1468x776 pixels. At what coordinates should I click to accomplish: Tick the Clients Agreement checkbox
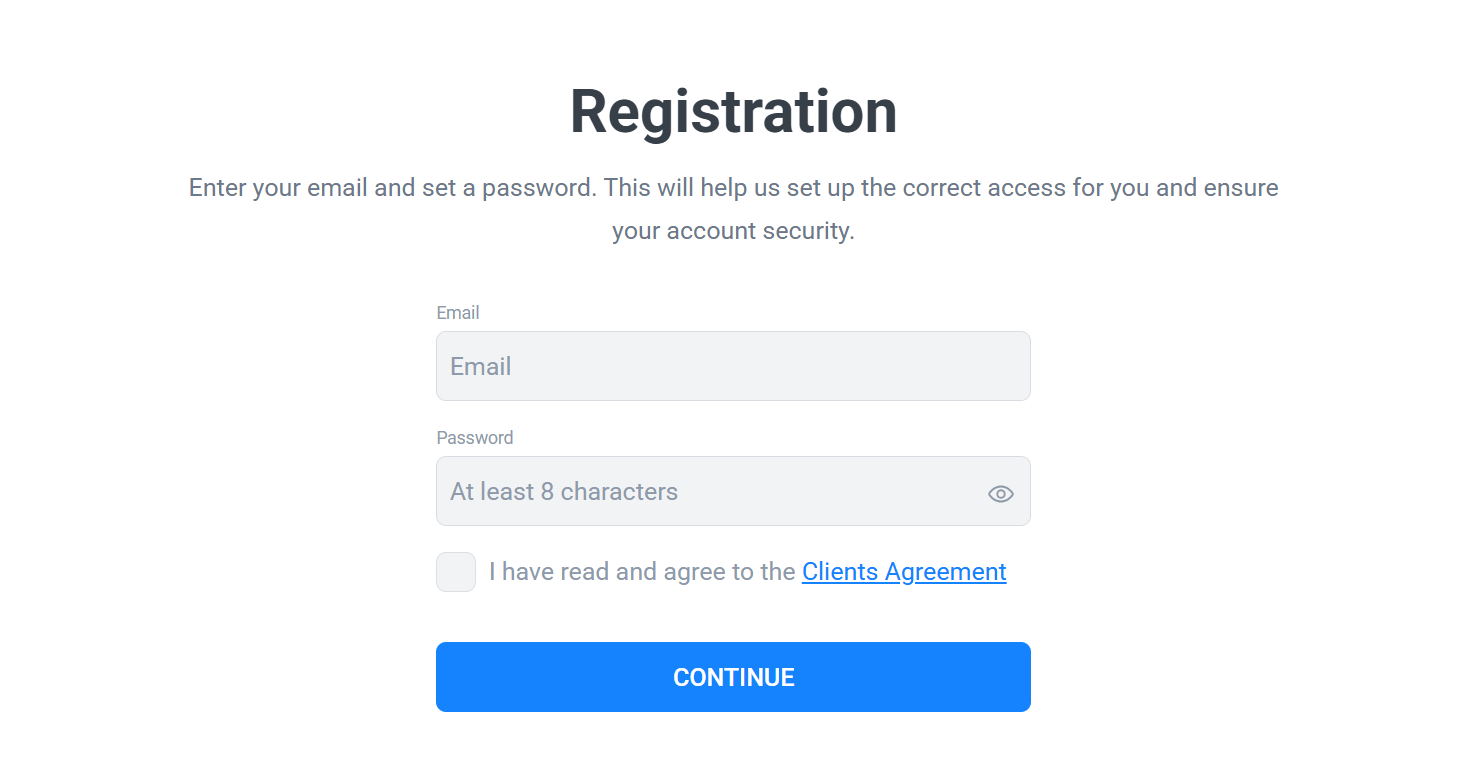[456, 572]
